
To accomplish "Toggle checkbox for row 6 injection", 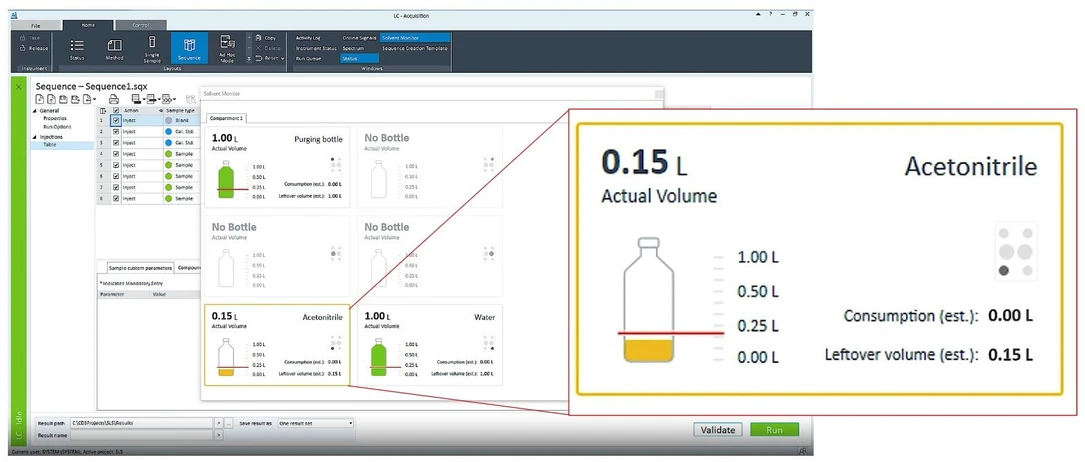I will tap(116, 176).
